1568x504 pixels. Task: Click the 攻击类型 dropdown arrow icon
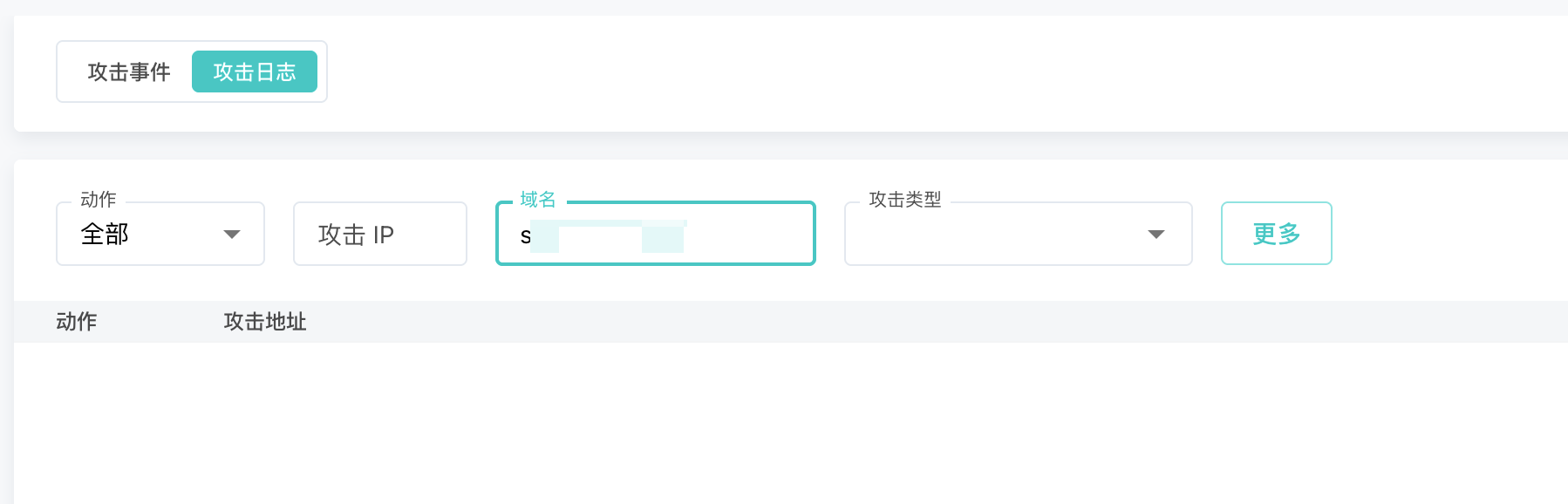click(1156, 234)
